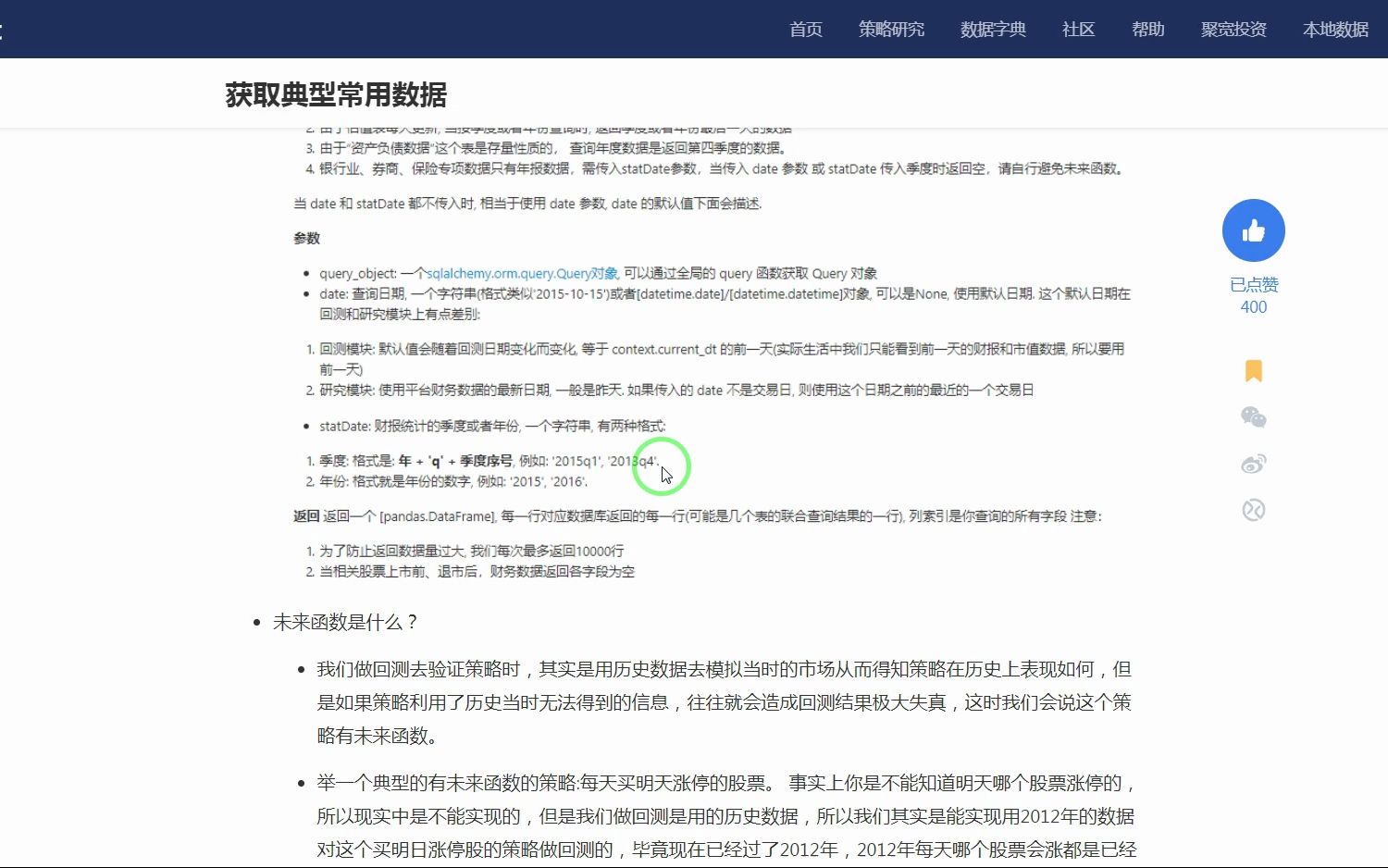Click the 年份: 格式就是年份的数字 line
Viewport: 1388px width, 868px height.
[x=453, y=481]
